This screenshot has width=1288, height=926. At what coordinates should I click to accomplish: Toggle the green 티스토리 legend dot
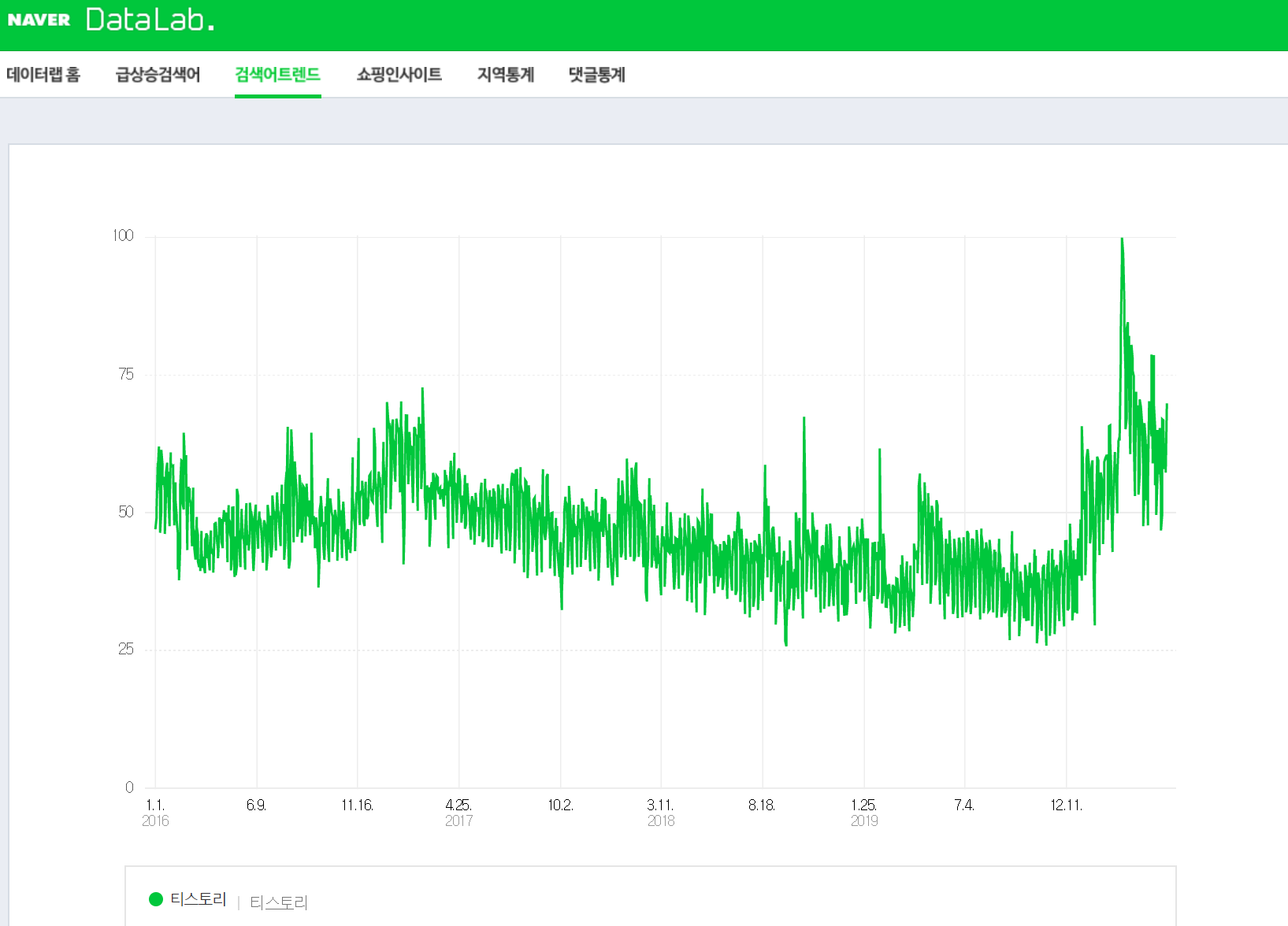tap(156, 899)
